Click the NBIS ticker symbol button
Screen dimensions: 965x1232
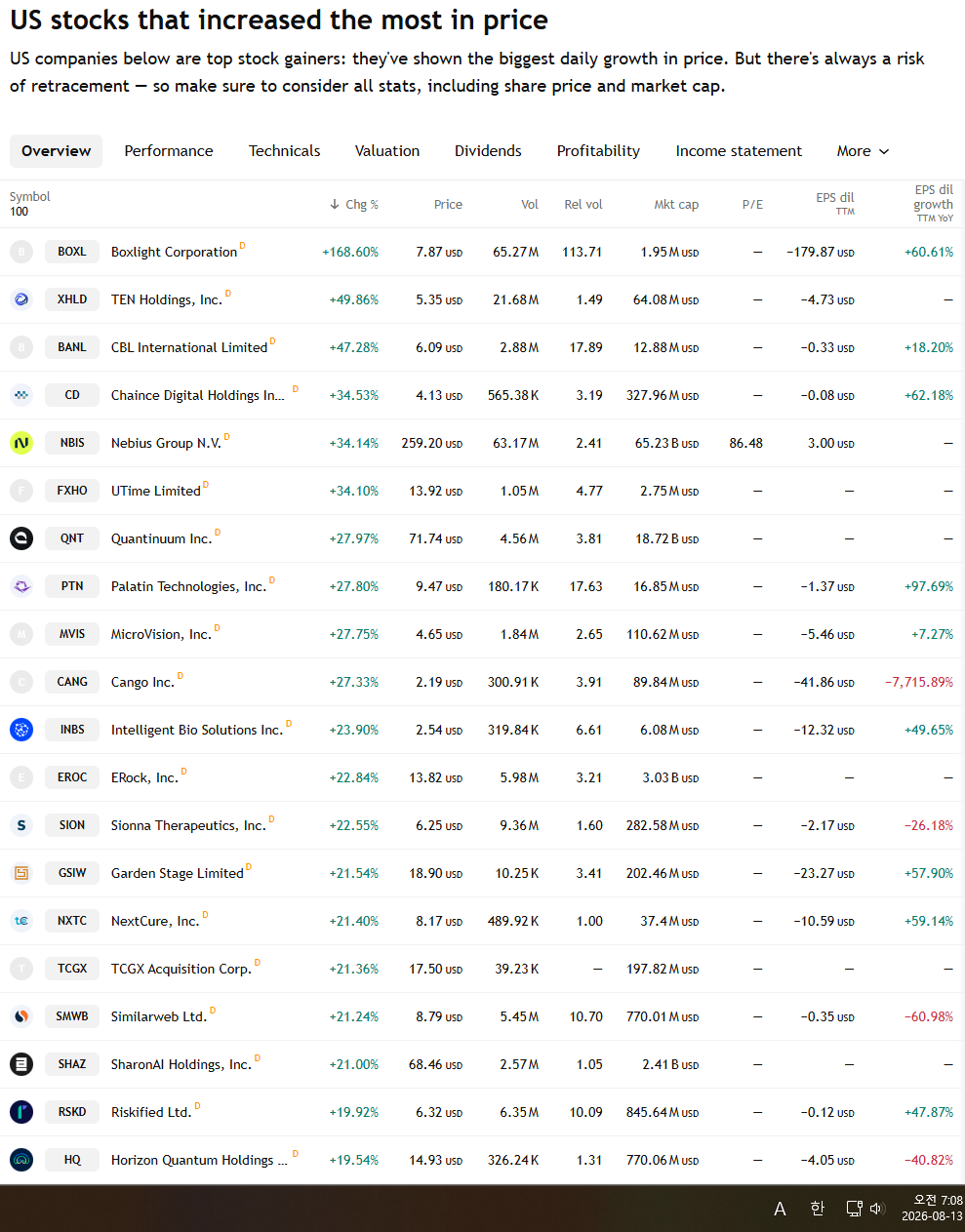click(x=72, y=443)
